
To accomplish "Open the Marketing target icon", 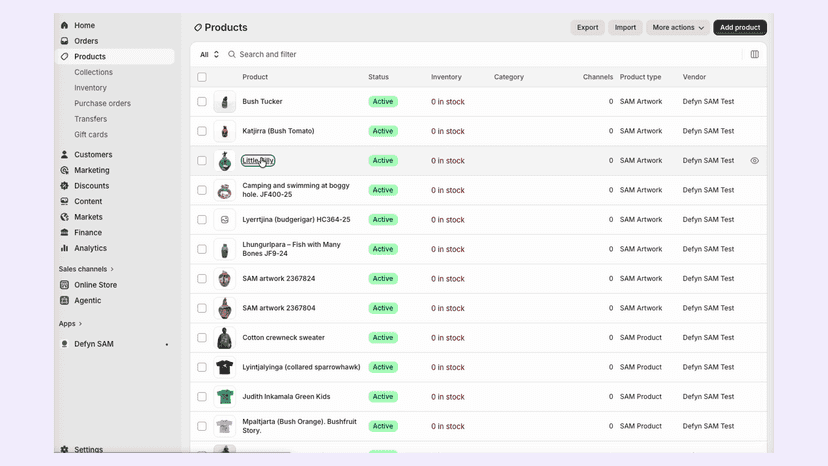I will [x=64, y=170].
